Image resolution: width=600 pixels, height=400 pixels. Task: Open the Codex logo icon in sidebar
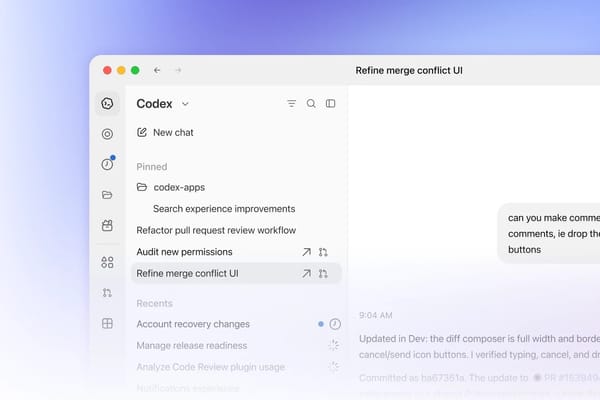(x=107, y=103)
